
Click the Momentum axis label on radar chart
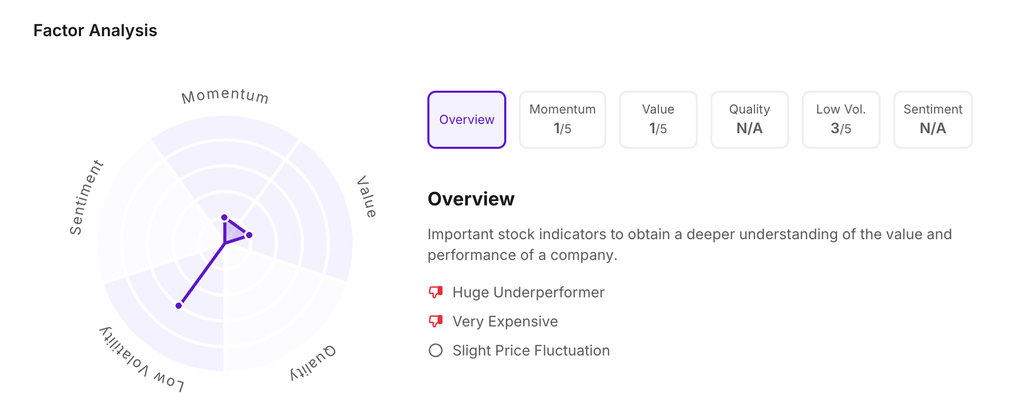coord(225,97)
